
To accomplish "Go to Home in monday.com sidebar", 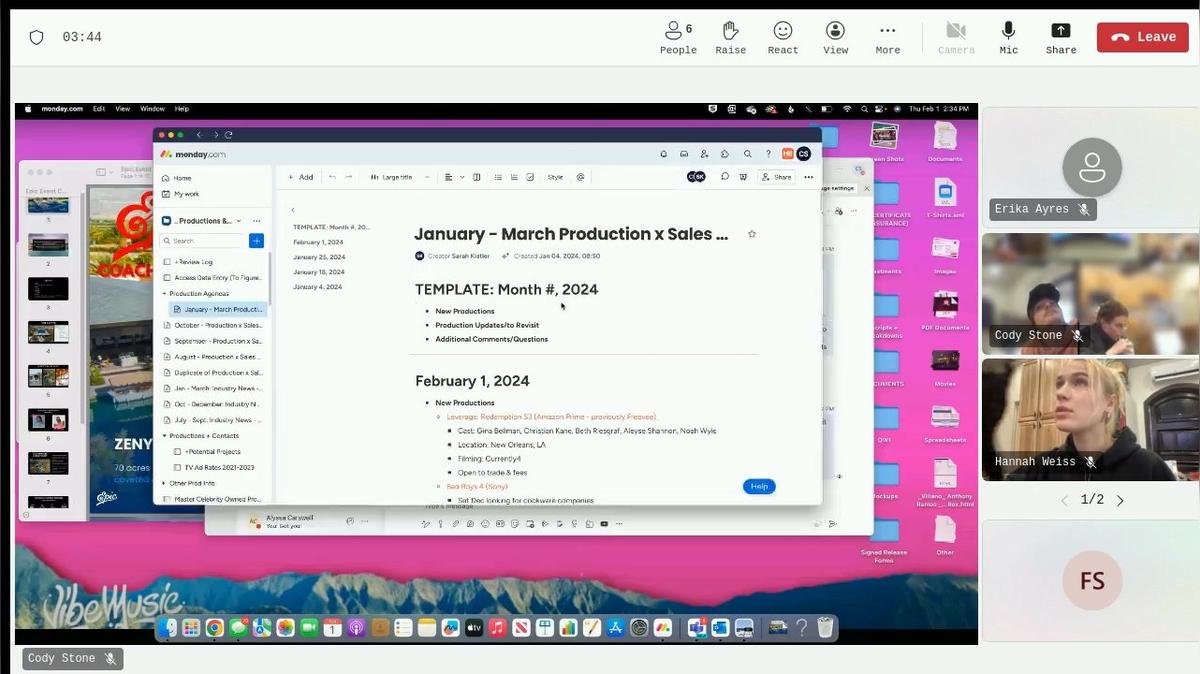I will [x=176, y=178].
